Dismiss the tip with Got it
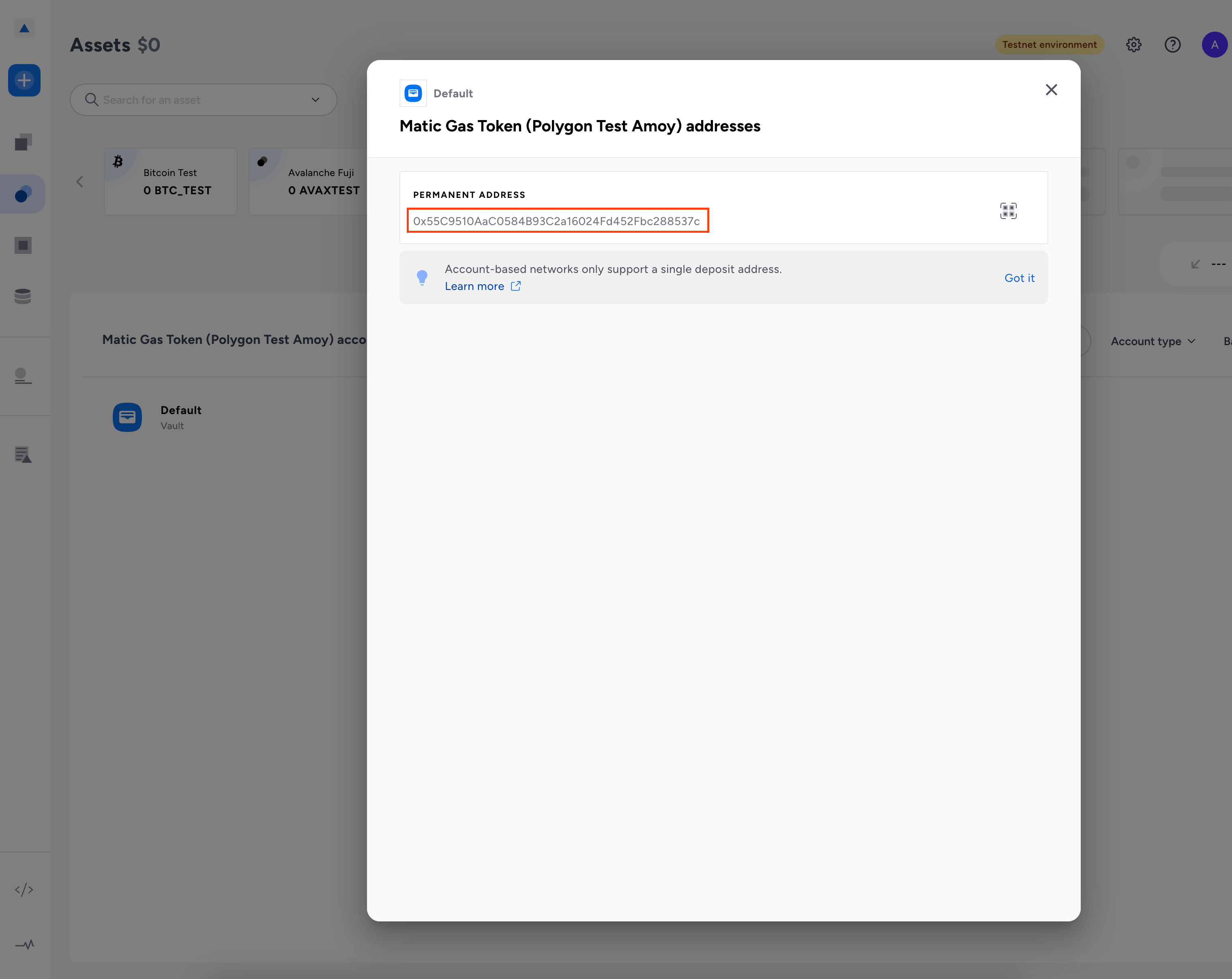 click(1020, 278)
